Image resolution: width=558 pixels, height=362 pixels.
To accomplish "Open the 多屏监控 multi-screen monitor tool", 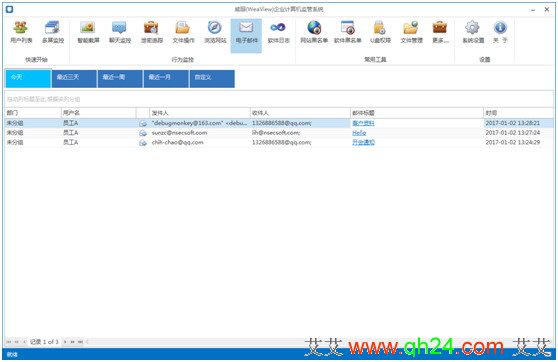I will [x=53, y=33].
